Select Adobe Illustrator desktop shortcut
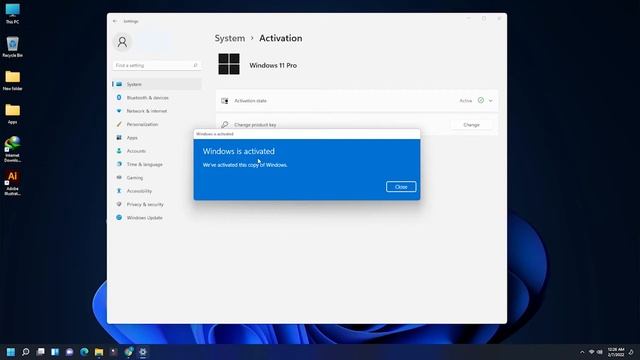Screen dimensions: 640x360 [12, 182]
